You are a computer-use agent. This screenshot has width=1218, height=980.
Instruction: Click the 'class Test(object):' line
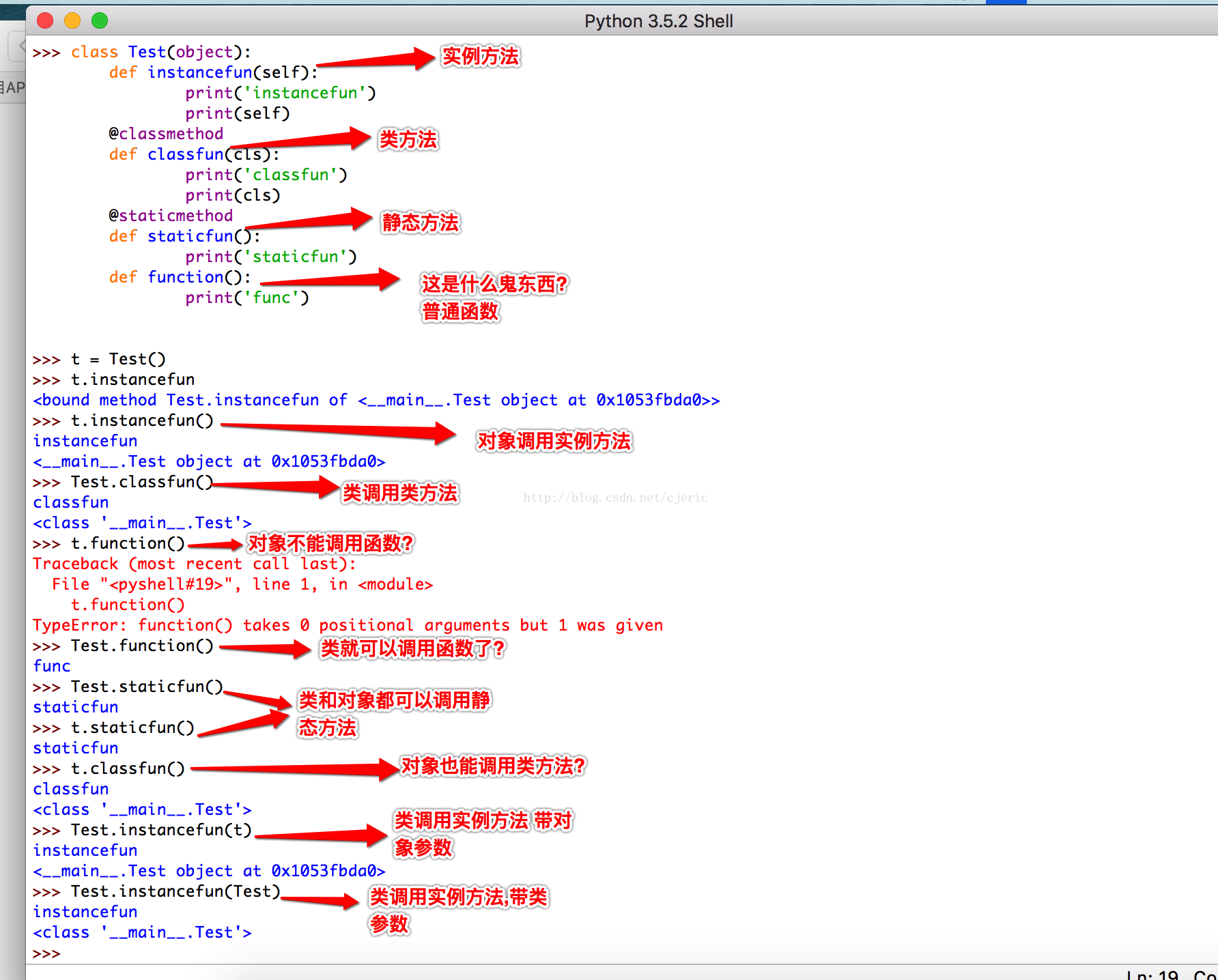click(x=161, y=52)
